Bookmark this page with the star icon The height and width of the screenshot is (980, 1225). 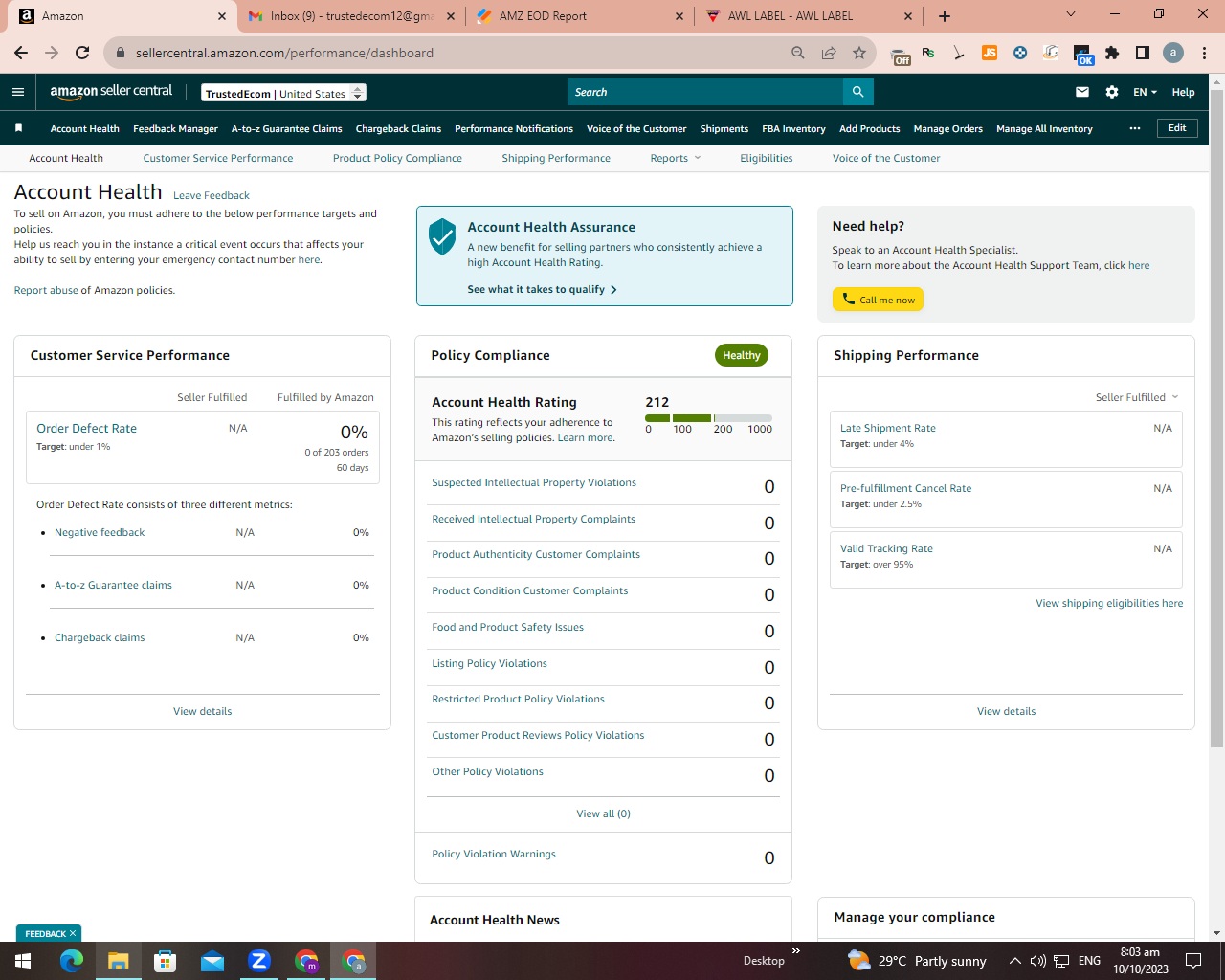coord(859,53)
